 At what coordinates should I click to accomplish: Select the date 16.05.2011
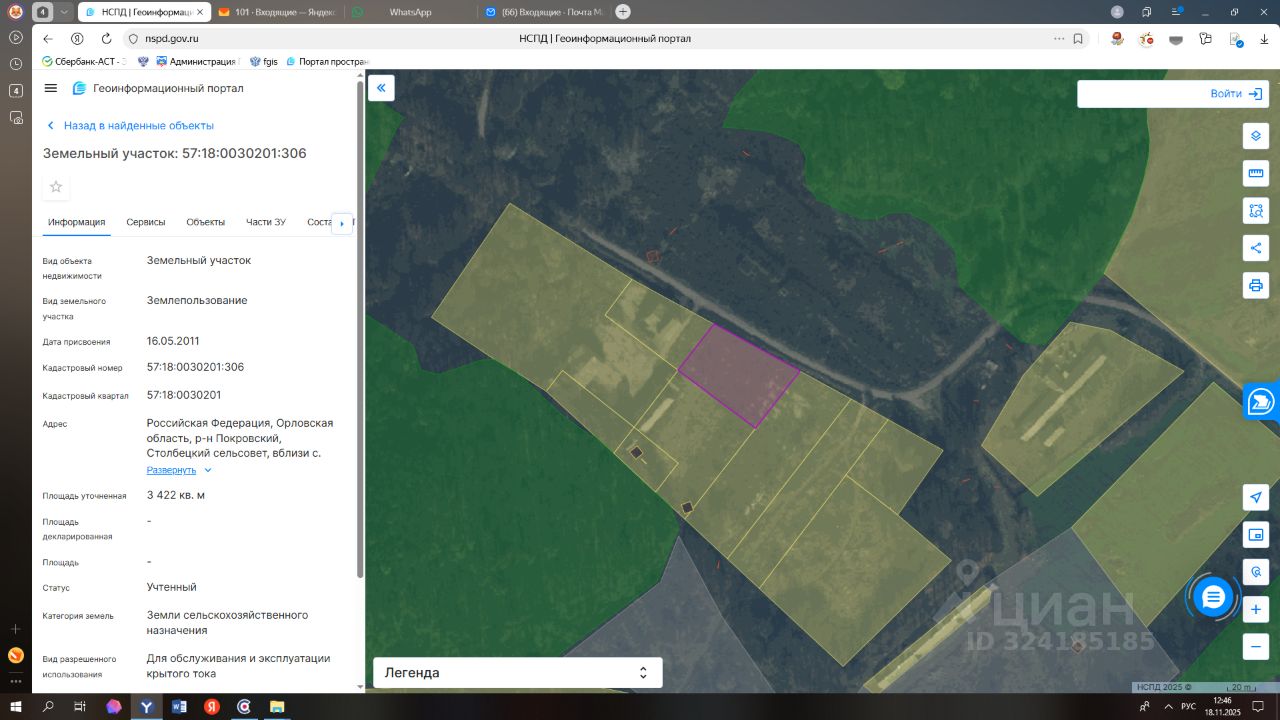[173, 341]
